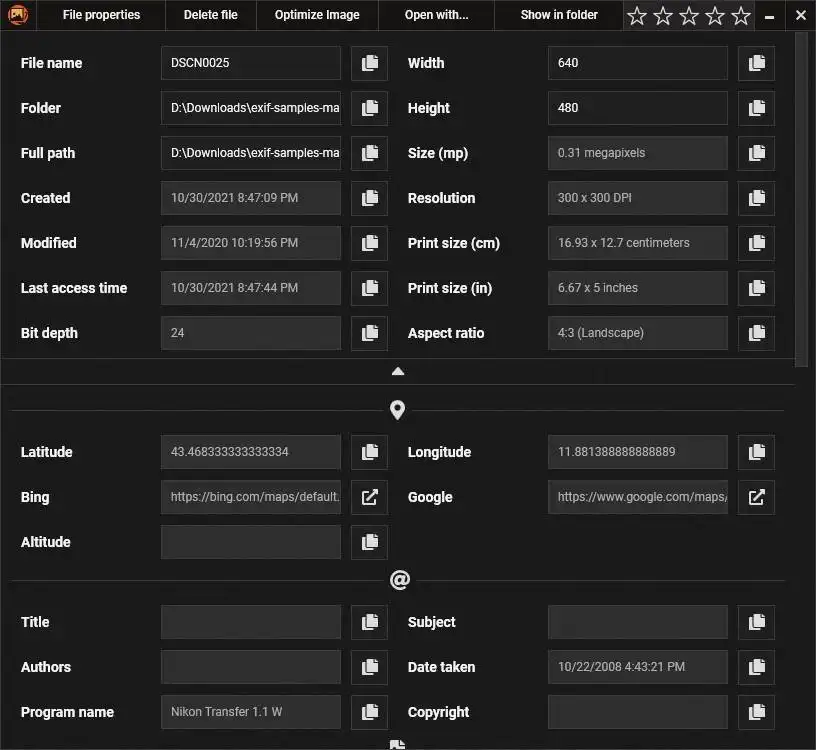This screenshot has height=750, width=816.
Task: Copy the Aspect ratio value
Action: pyautogui.click(x=756, y=333)
